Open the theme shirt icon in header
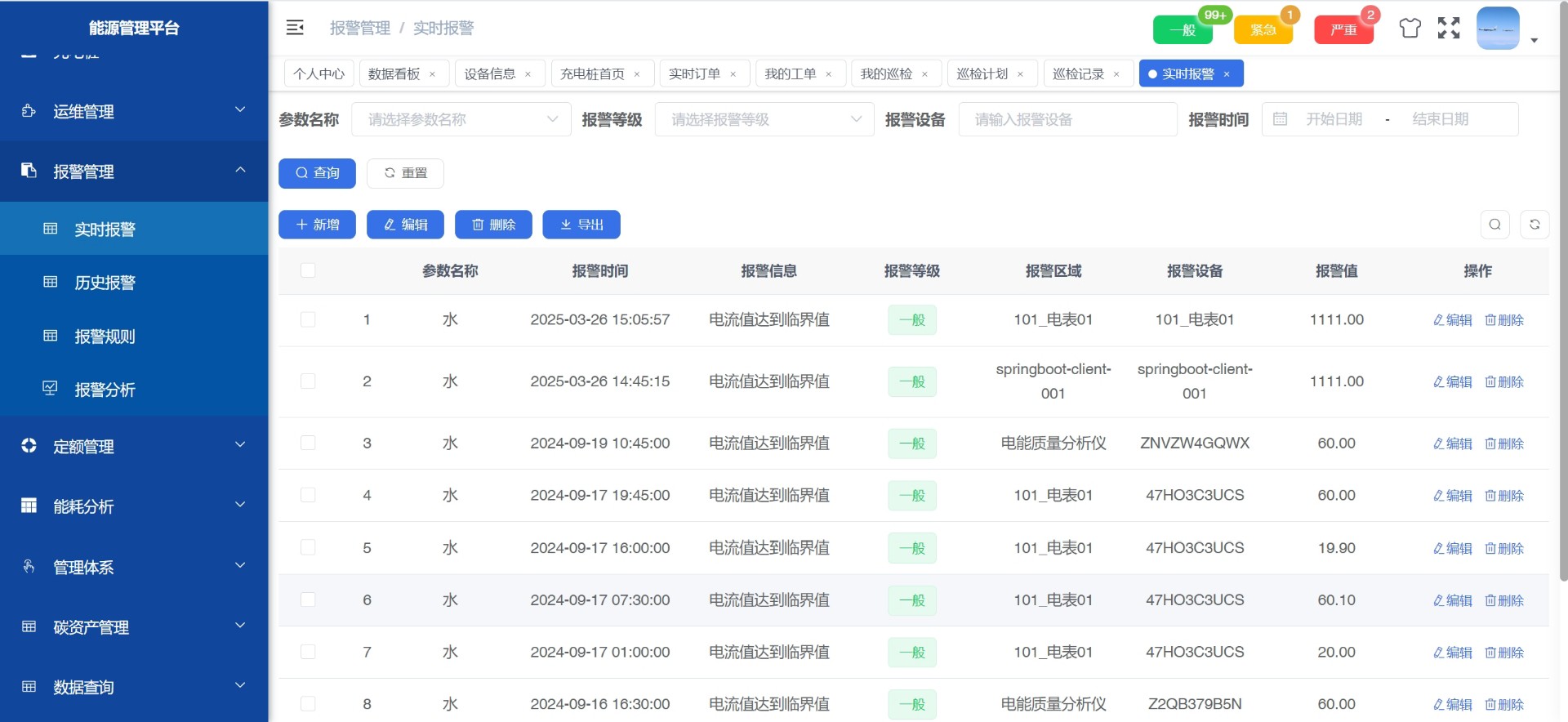Image resolution: width=1568 pixels, height=722 pixels. 1410,29
